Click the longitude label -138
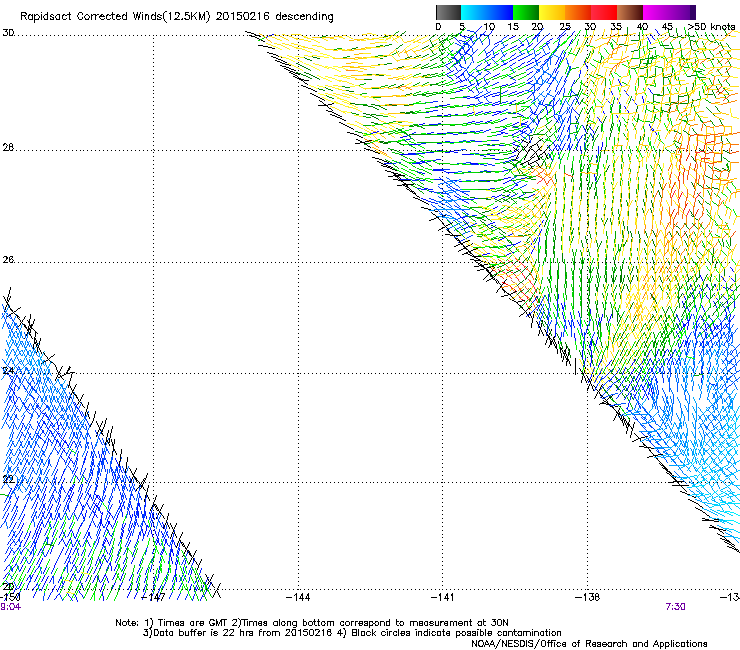 click(x=588, y=598)
